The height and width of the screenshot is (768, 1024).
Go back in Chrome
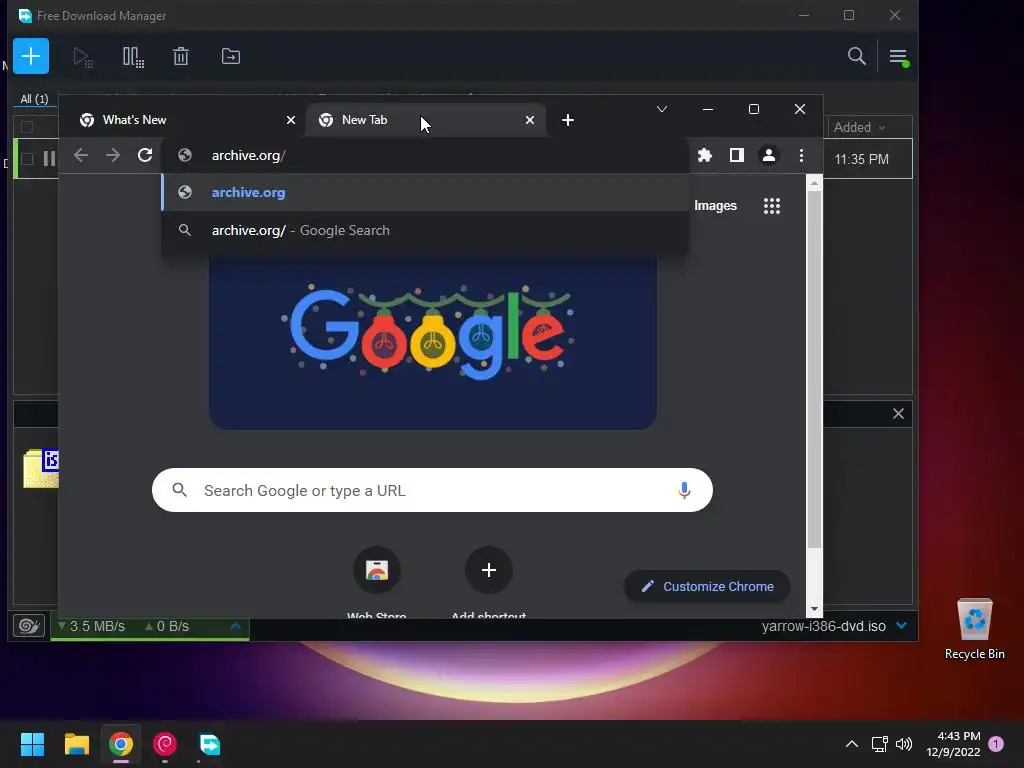click(81, 155)
